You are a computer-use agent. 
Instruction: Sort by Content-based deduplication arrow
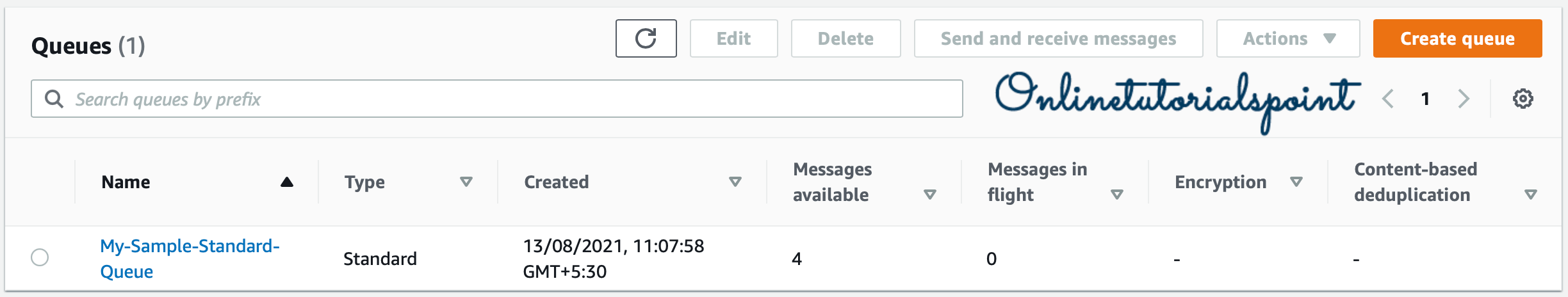pyautogui.click(x=1531, y=195)
